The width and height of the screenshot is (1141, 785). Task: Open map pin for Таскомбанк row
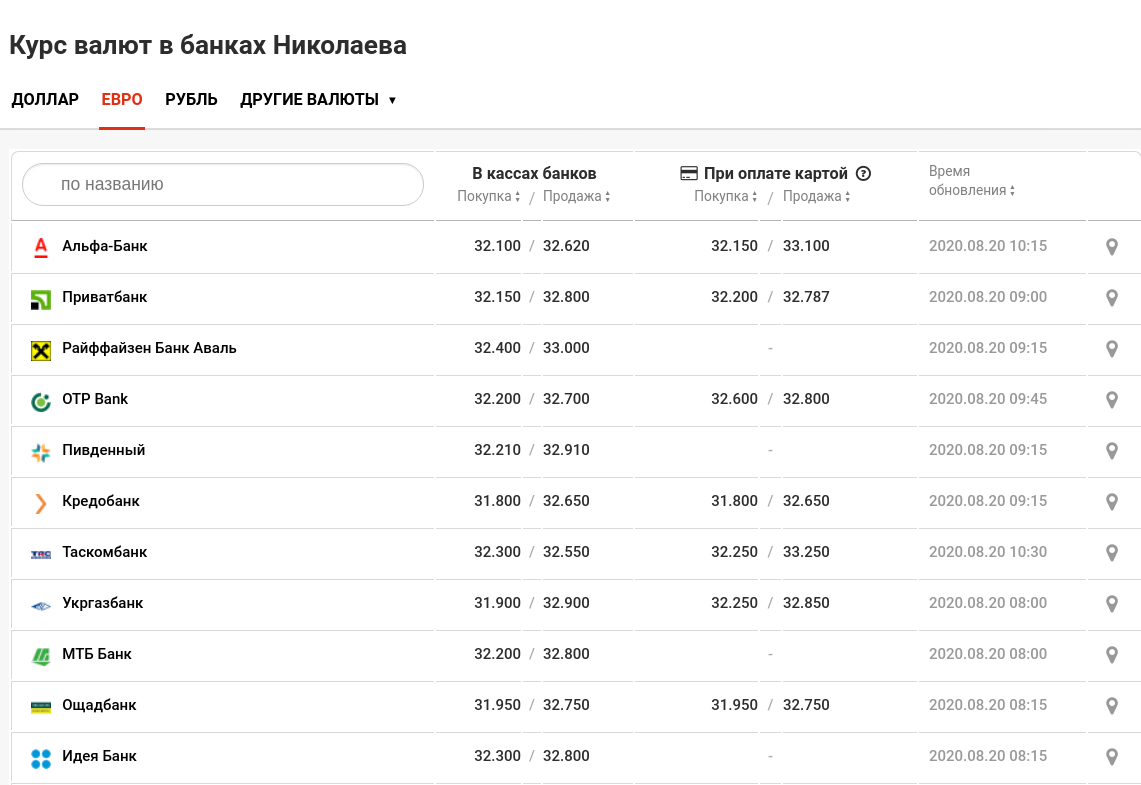pos(1112,552)
